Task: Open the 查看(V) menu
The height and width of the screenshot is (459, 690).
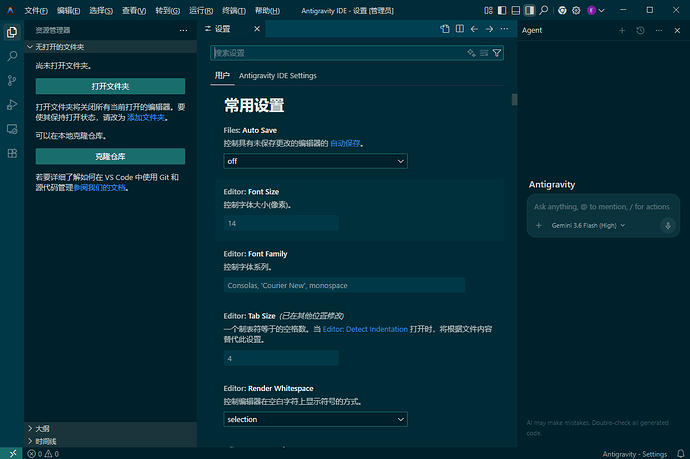Action: (134, 11)
